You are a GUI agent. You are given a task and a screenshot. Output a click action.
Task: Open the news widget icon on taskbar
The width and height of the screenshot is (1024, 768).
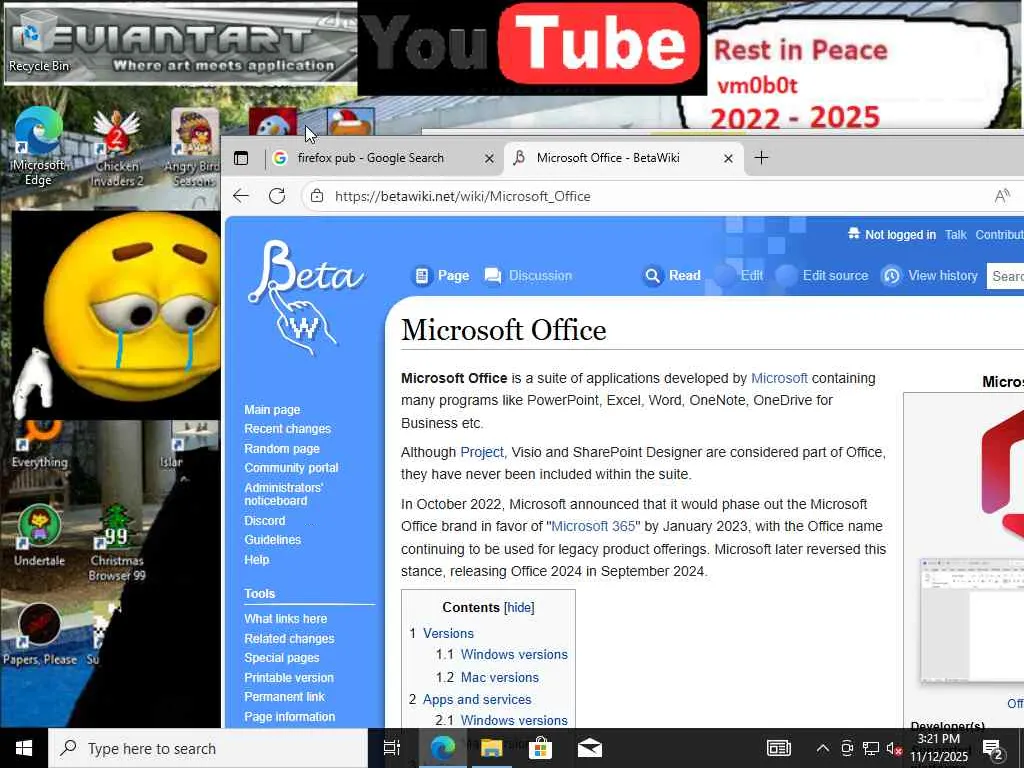778,748
